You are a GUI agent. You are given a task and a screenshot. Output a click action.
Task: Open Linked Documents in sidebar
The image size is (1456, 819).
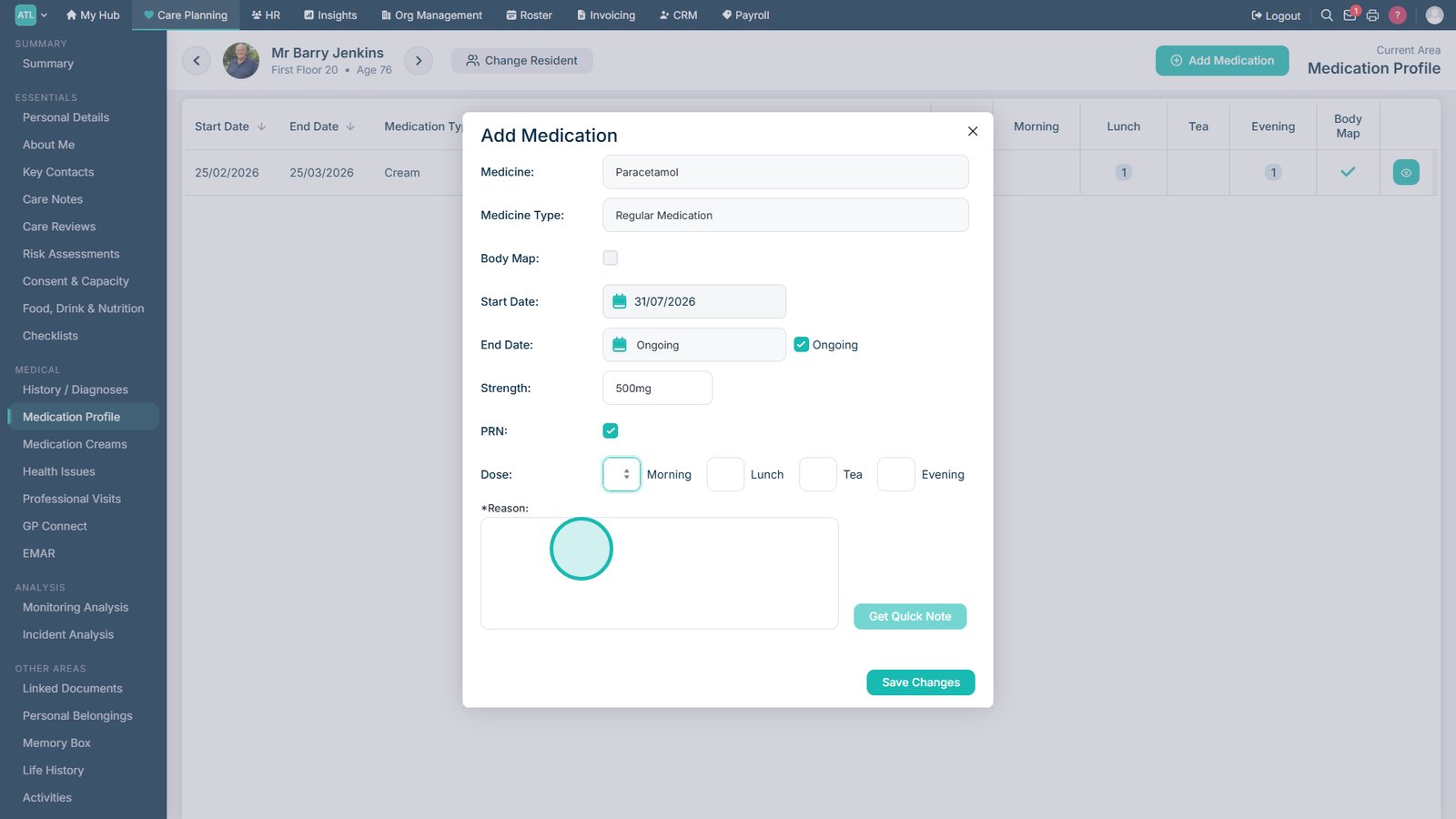73,688
